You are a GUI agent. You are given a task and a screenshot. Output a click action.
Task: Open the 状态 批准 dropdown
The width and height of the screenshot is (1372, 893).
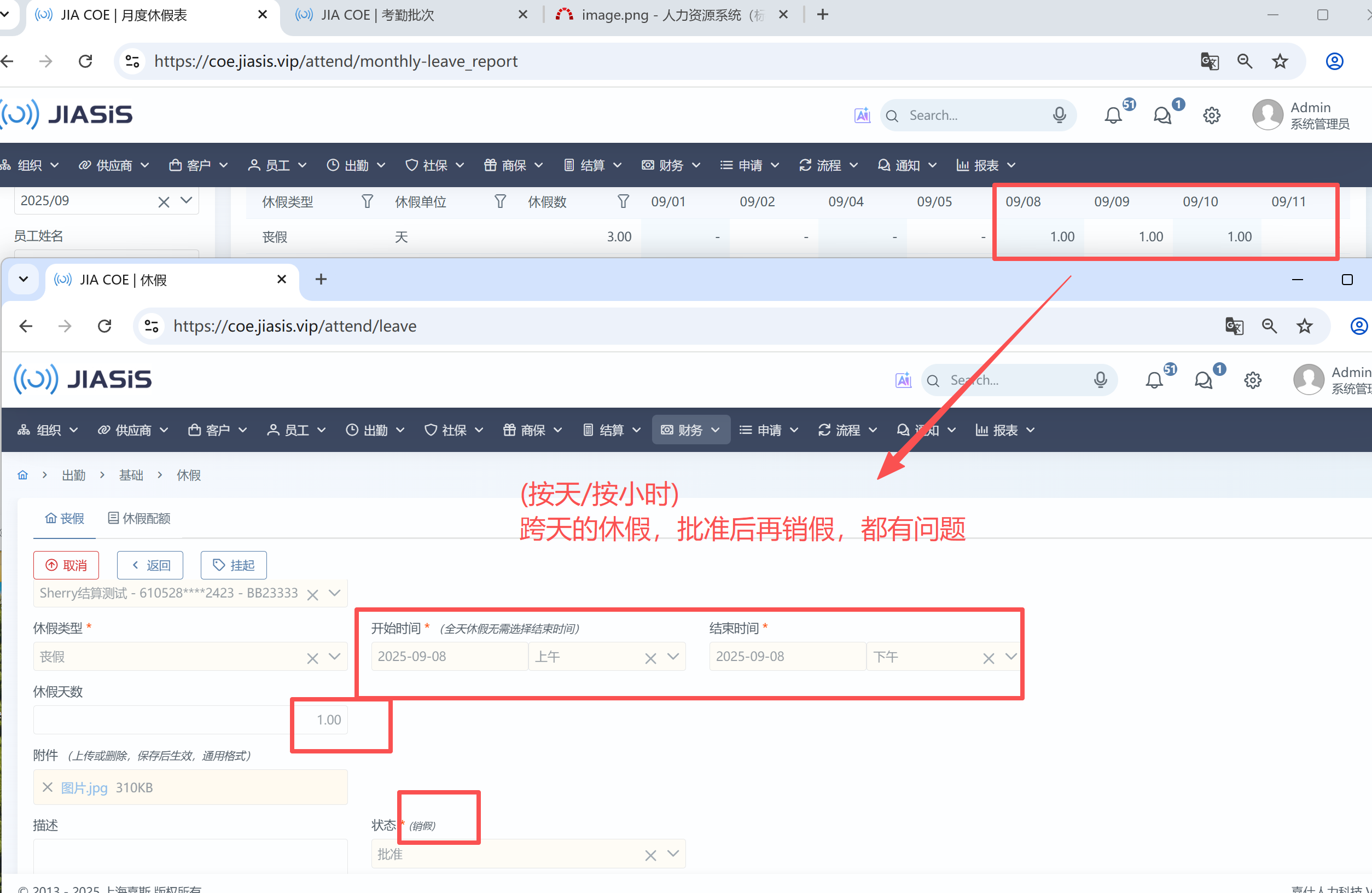(x=673, y=854)
